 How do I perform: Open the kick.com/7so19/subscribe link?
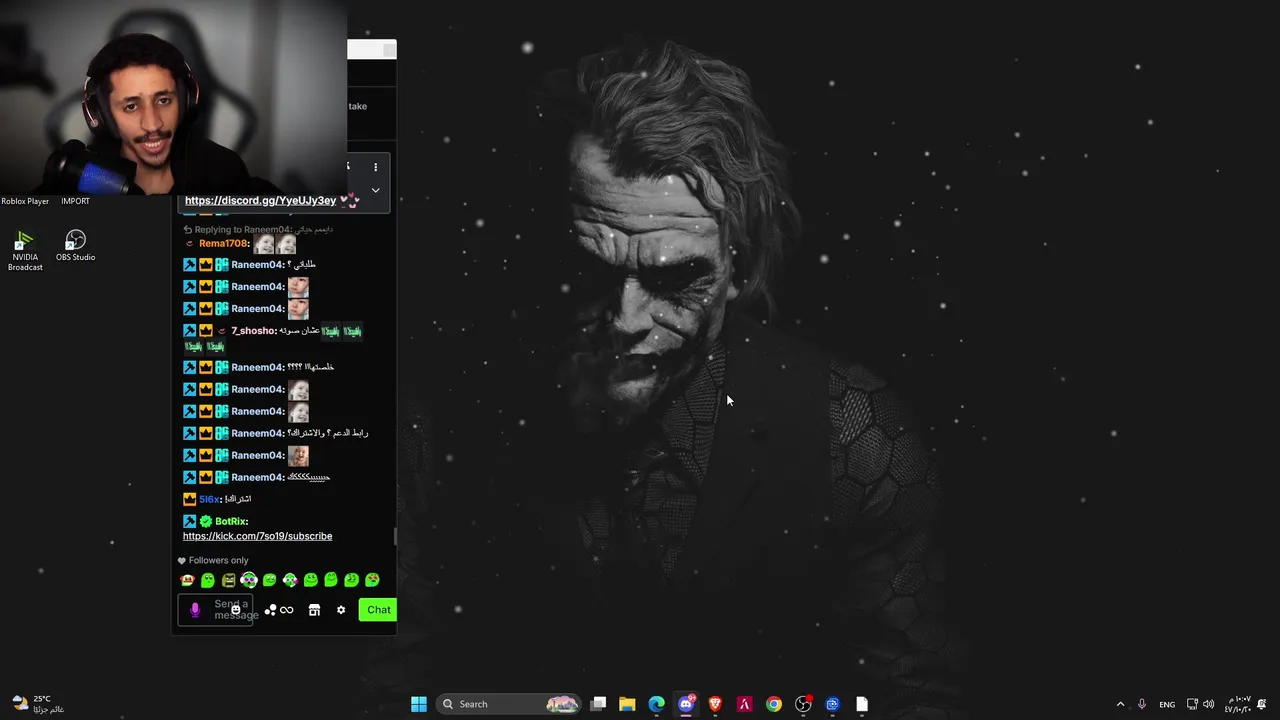[x=257, y=536]
